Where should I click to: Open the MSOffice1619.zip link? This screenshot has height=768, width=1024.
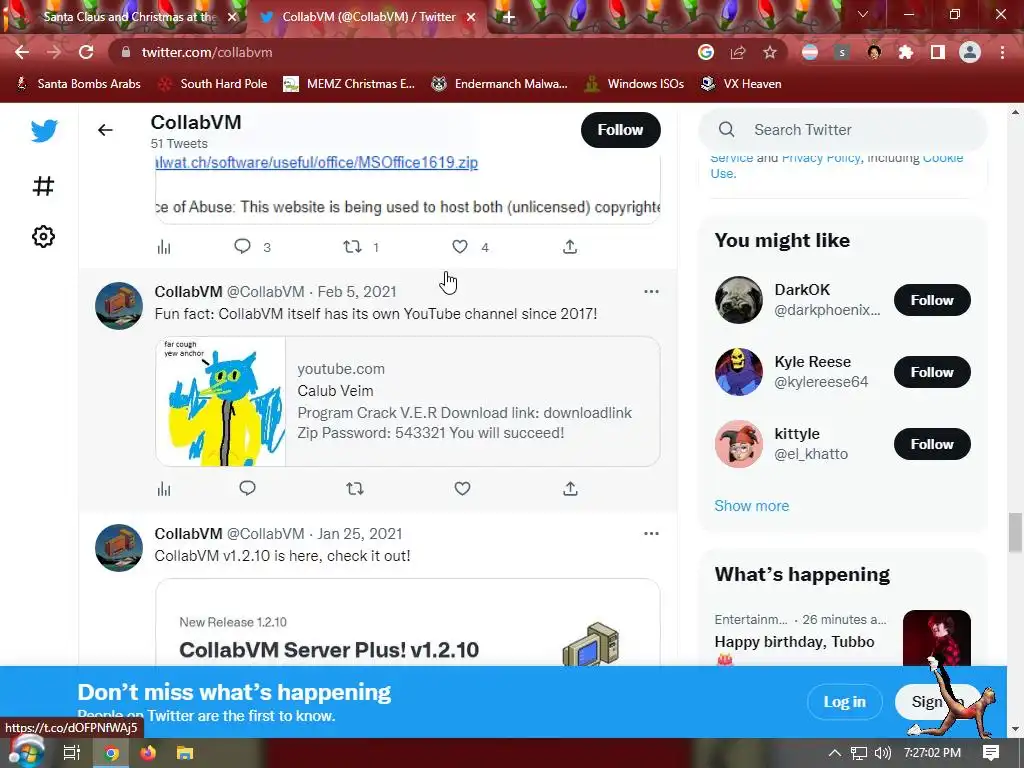[x=317, y=163]
